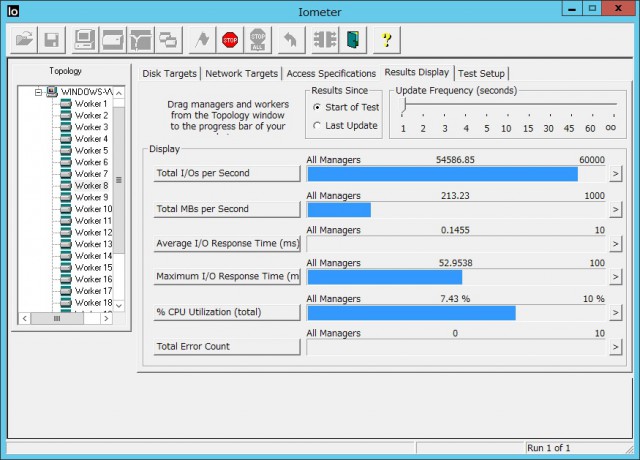The width and height of the screenshot is (640, 460).
Task: Expand details arrow for % CPU Utilization
Action: pyautogui.click(x=616, y=313)
